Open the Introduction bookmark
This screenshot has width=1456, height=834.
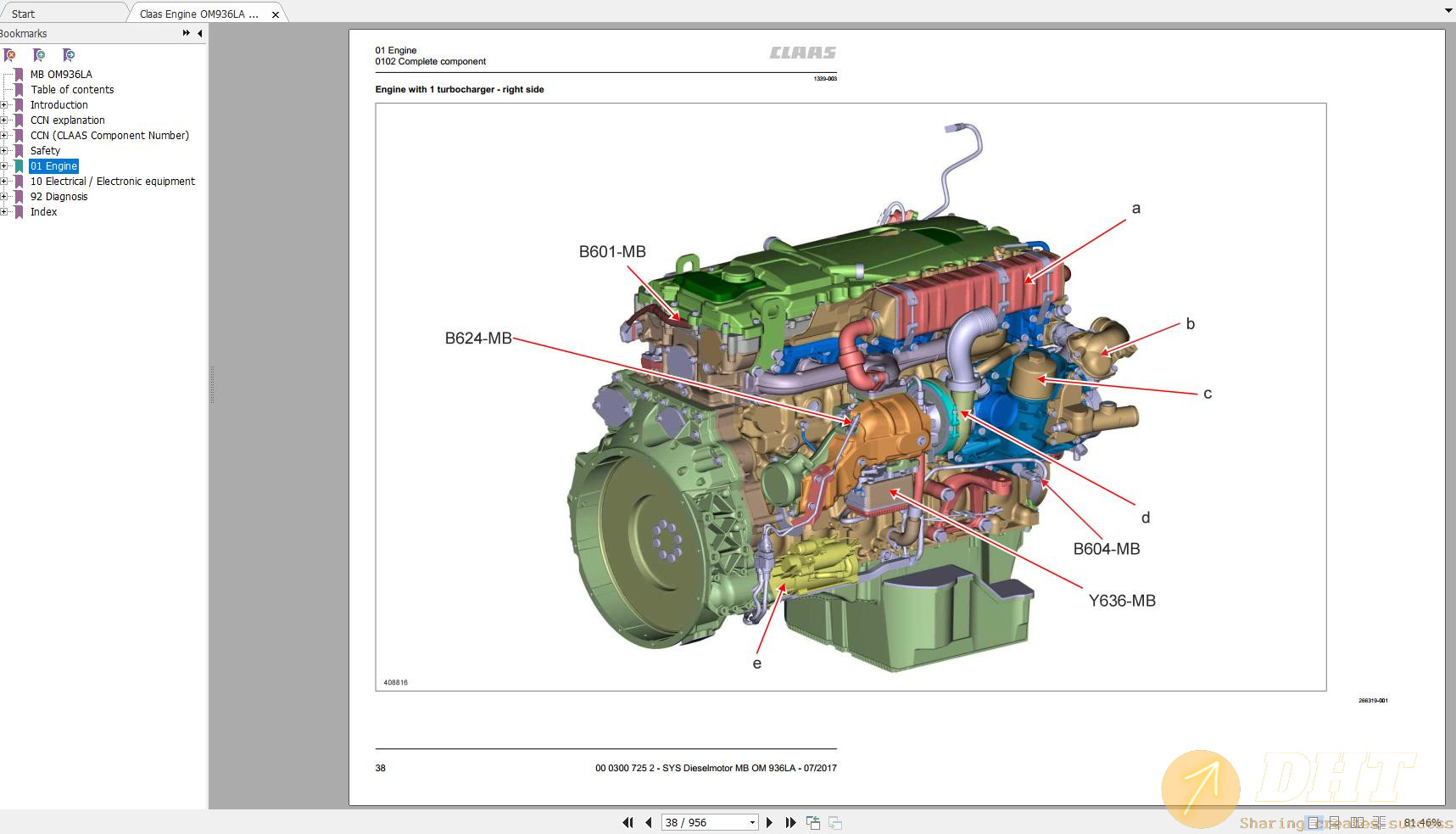click(x=59, y=105)
